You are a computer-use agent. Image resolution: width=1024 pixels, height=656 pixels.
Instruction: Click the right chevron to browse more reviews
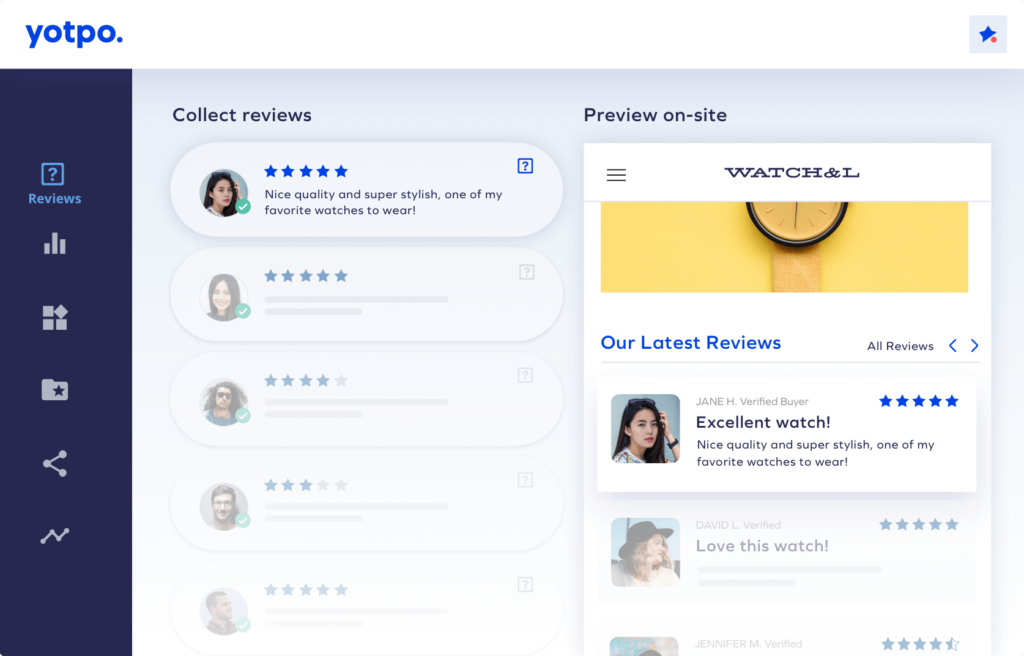(975, 345)
